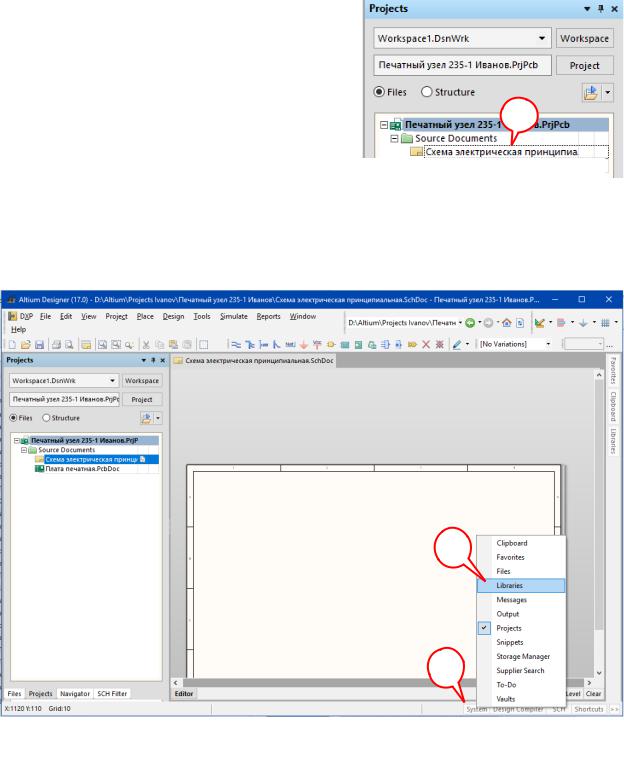
Task: Click the horizontal scrollbar of schematic editor
Action: pyautogui.click(x=382, y=683)
